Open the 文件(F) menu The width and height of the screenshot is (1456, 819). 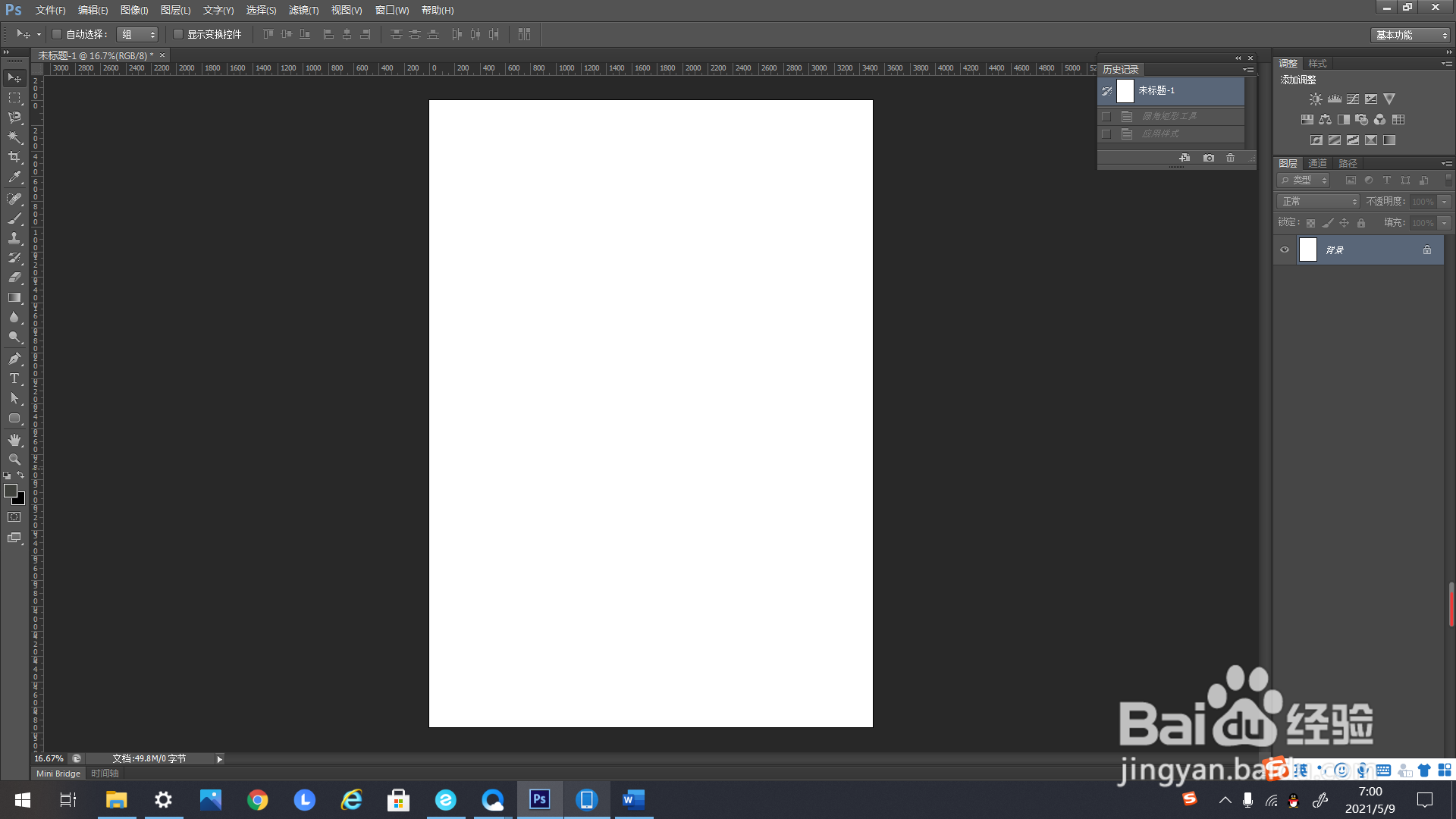click(x=51, y=11)
